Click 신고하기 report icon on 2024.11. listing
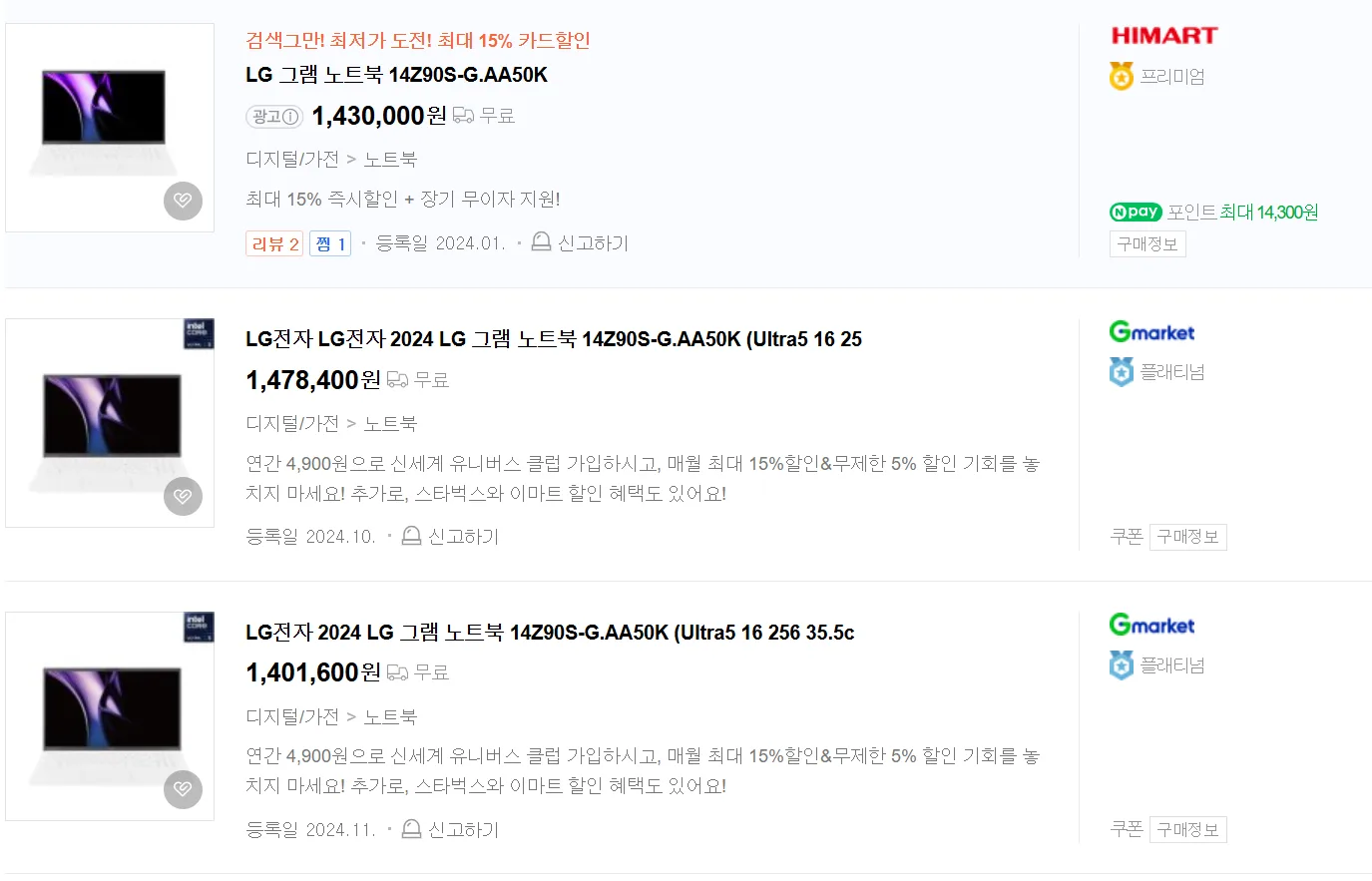 pyautogui.click(x=411, y=829)
